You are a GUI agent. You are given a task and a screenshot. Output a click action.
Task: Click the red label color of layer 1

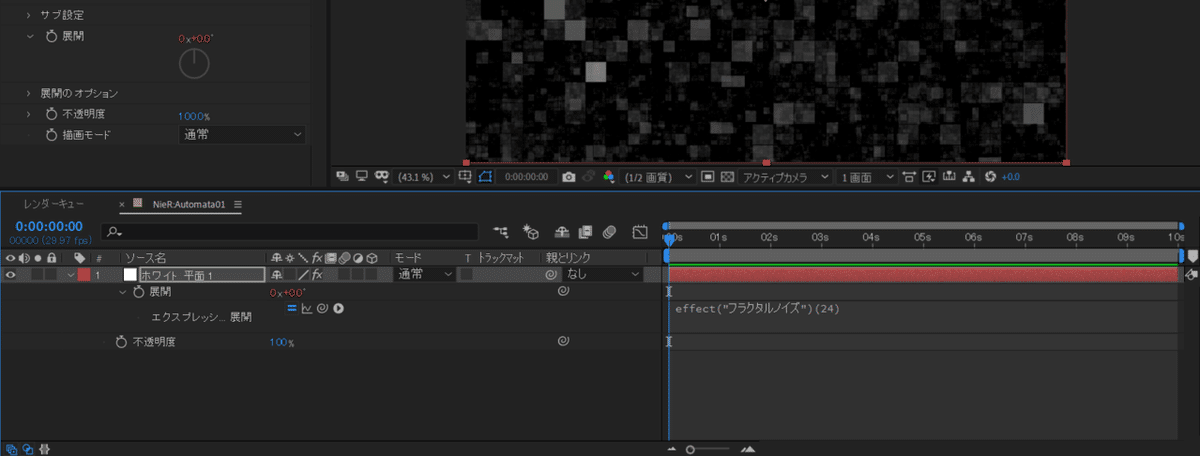point(84,274)
